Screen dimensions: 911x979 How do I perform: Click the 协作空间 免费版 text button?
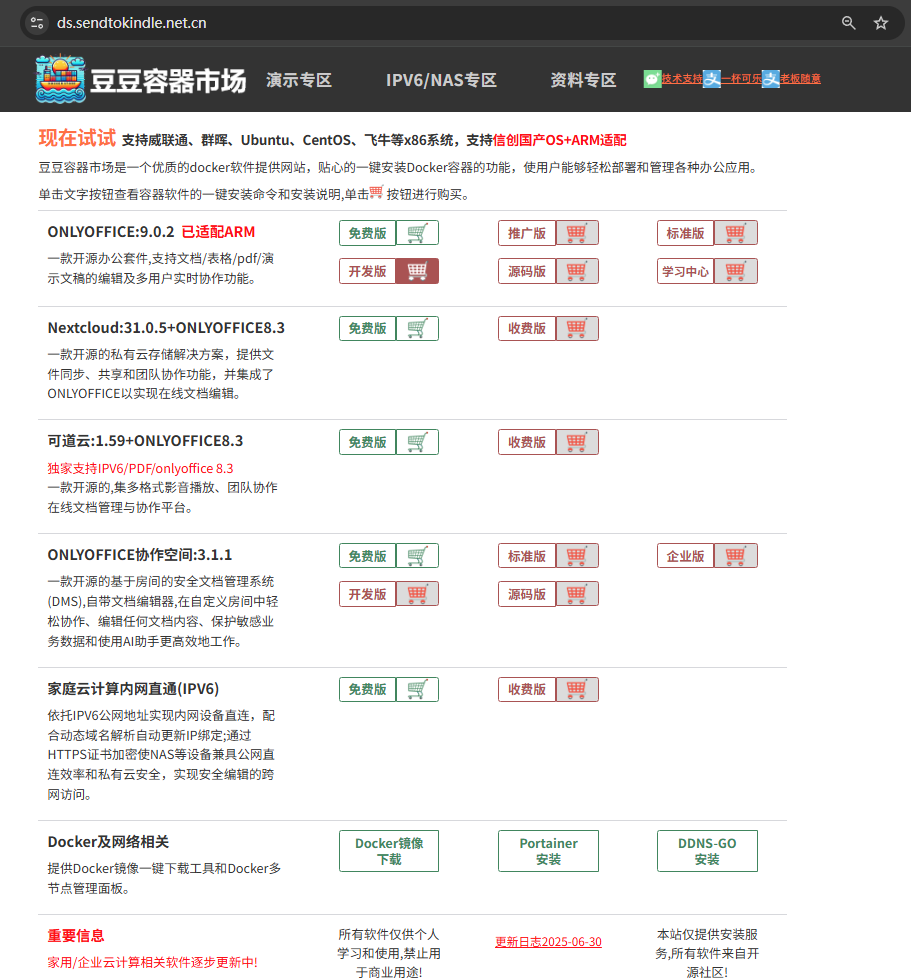[x=367, y=556]
